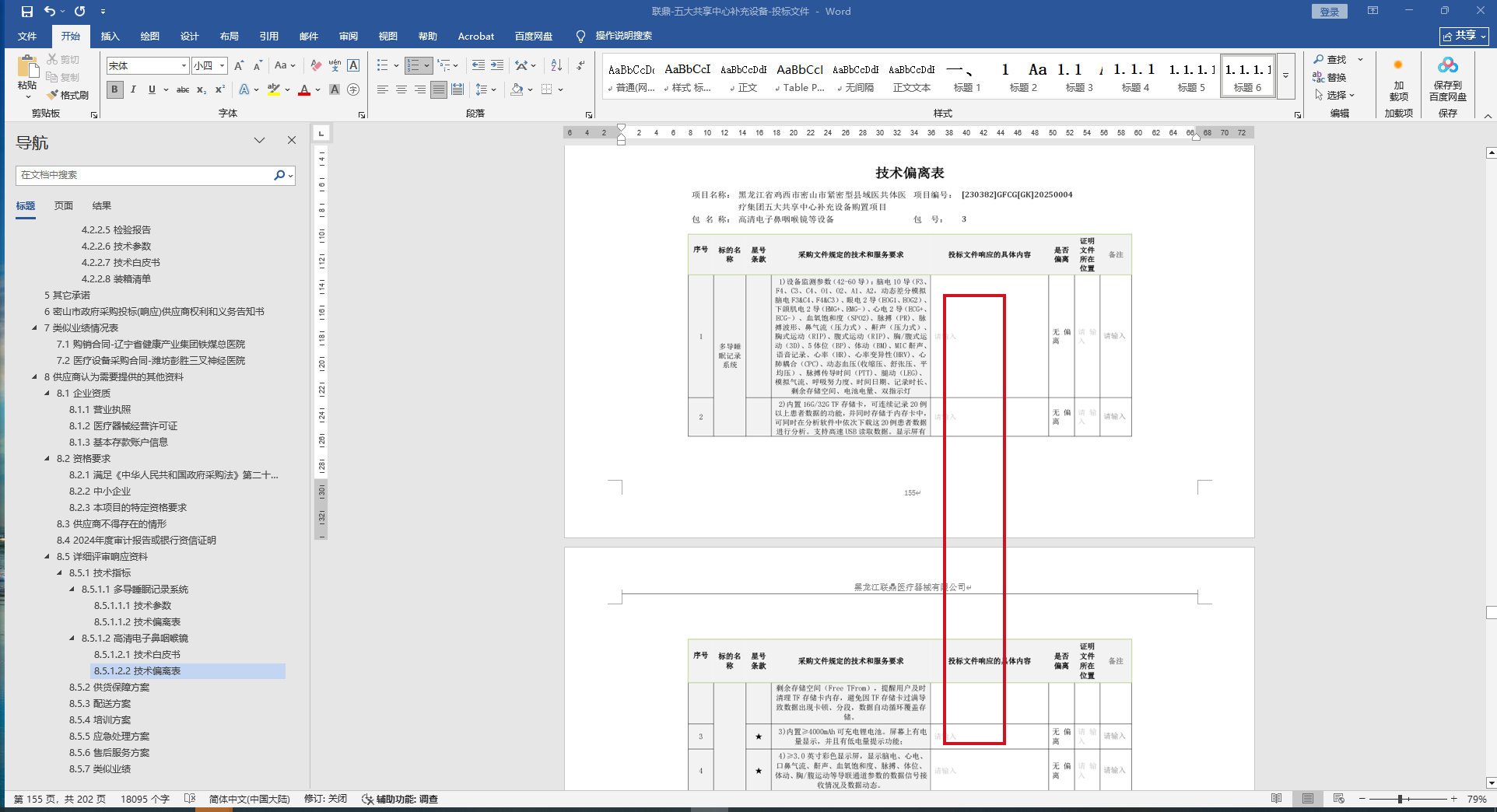Screen dimensions: 1497x812
Task: Click the increase indent icon
Action: point(496,65)
